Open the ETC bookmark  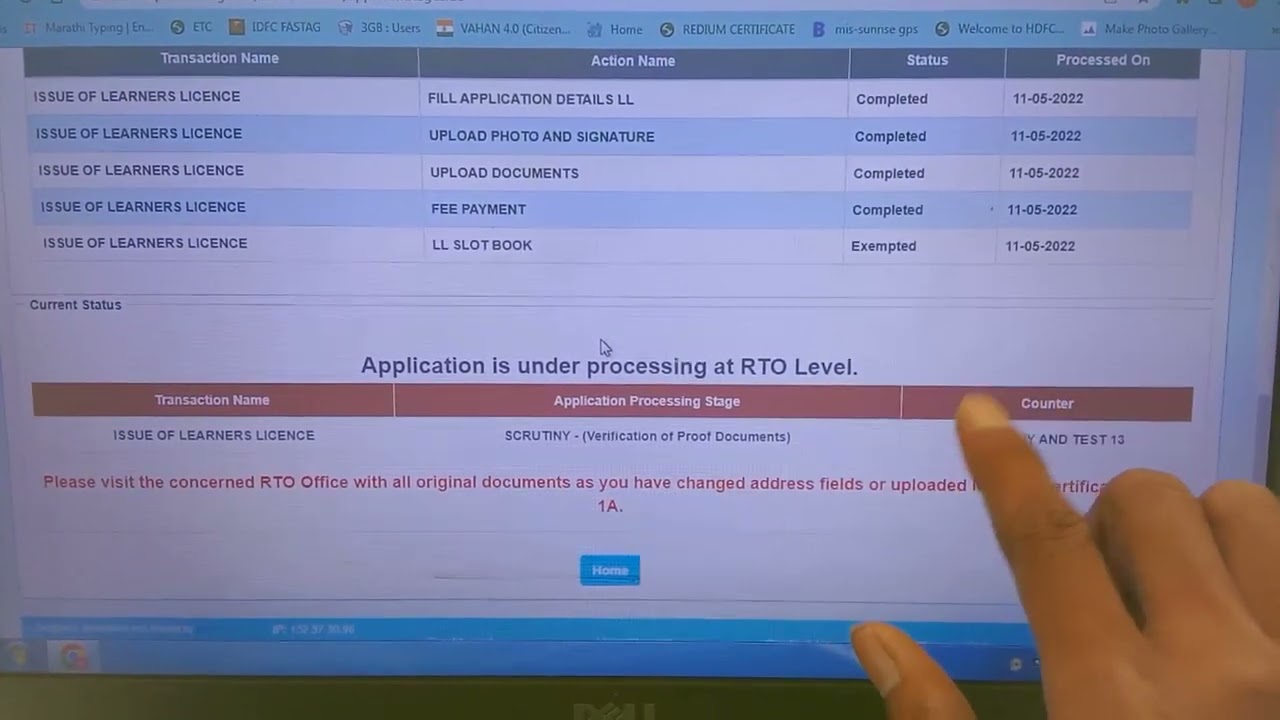[191, 27]
